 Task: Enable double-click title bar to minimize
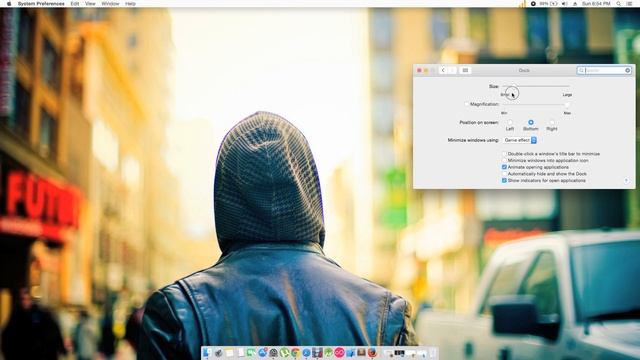pyautogui.click(x=504, y=153)
